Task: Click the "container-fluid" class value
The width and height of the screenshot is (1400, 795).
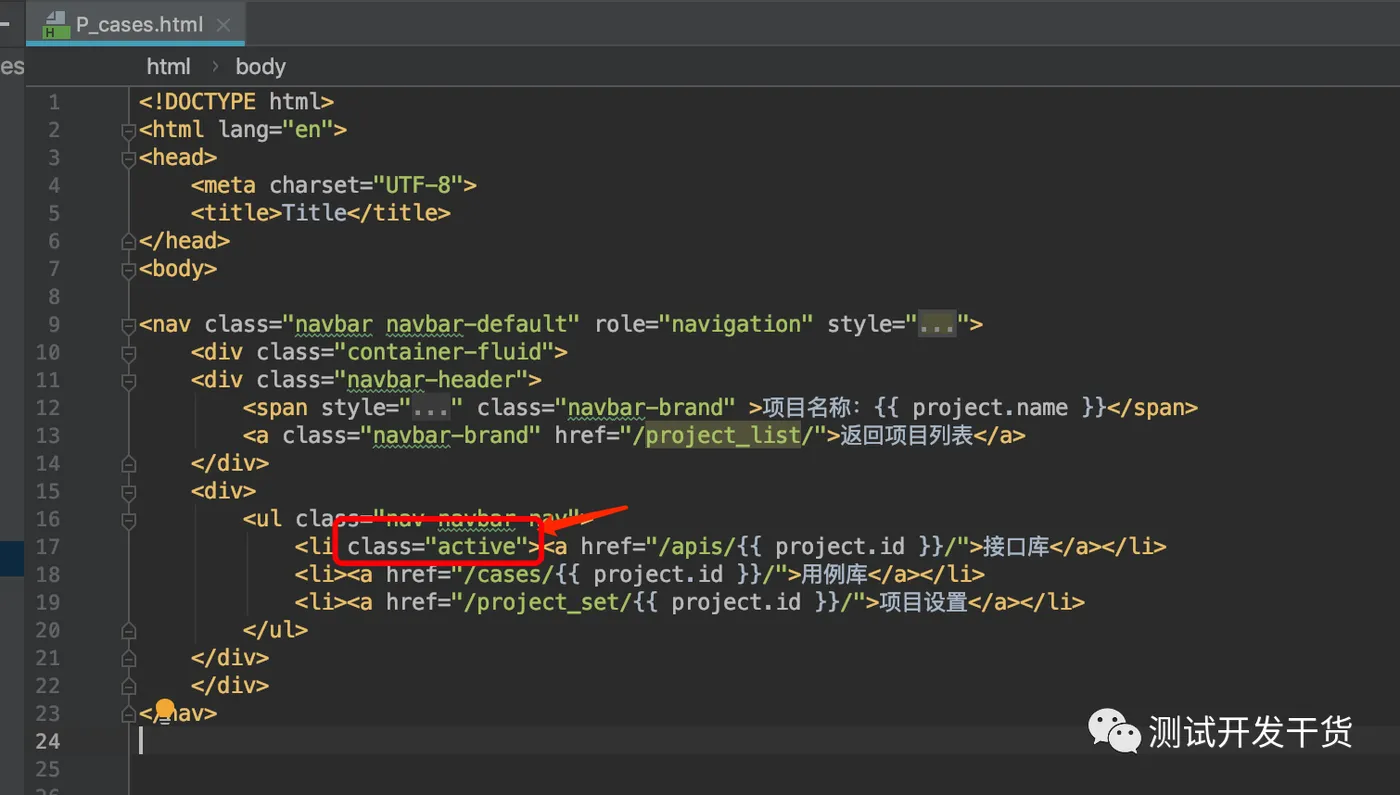Action: pos(444,353)
